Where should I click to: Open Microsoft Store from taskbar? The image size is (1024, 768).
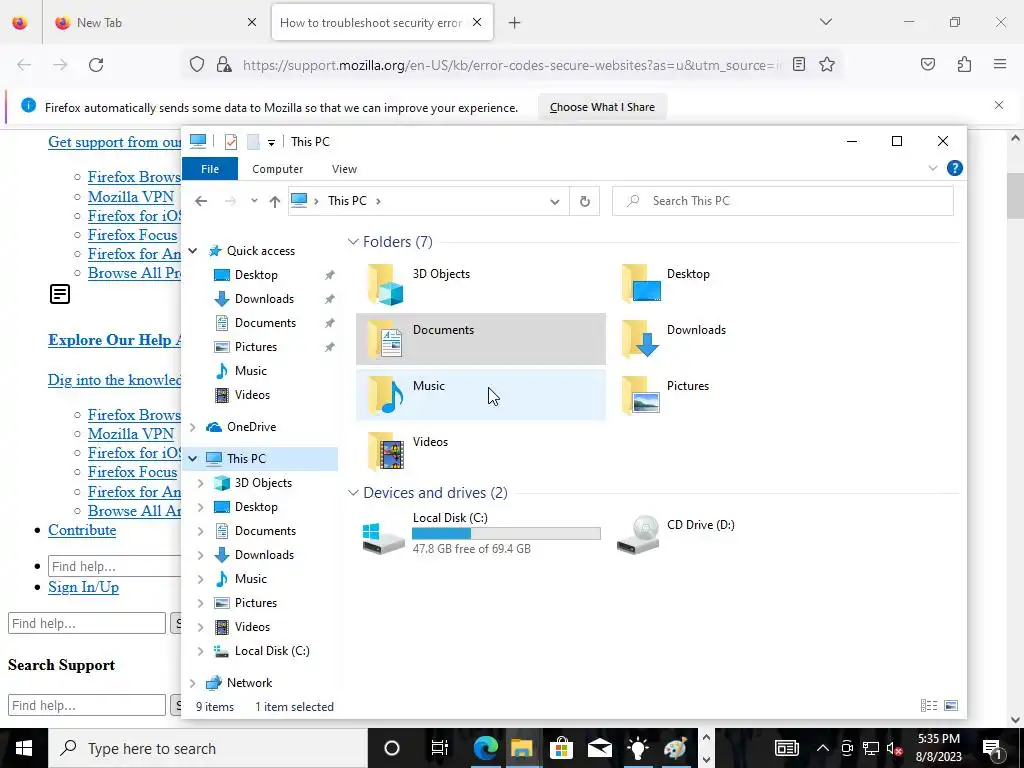pos(560,748)
